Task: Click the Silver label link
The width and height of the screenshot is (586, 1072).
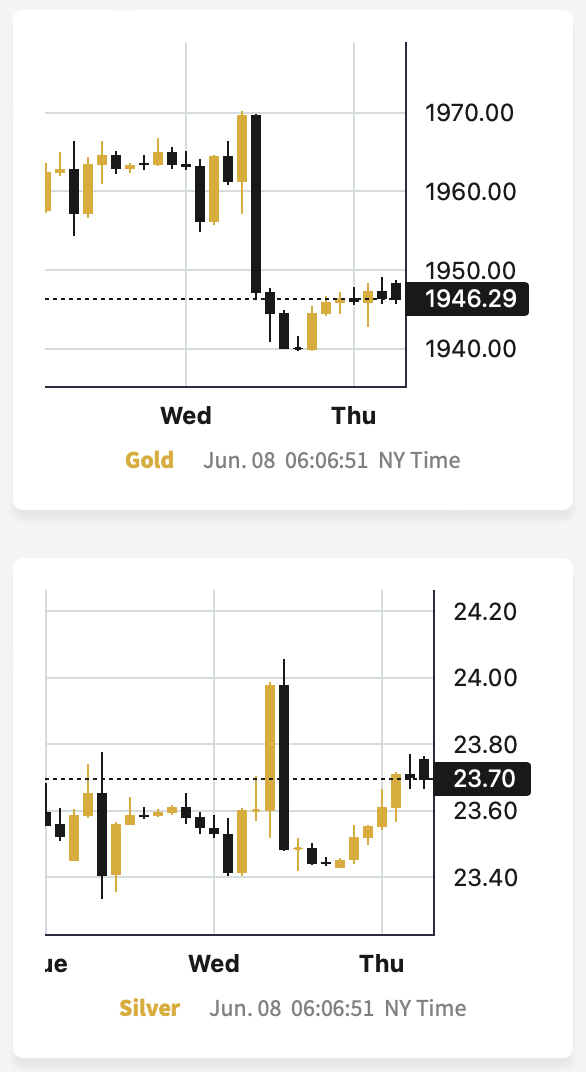Action: point(150,1008)
